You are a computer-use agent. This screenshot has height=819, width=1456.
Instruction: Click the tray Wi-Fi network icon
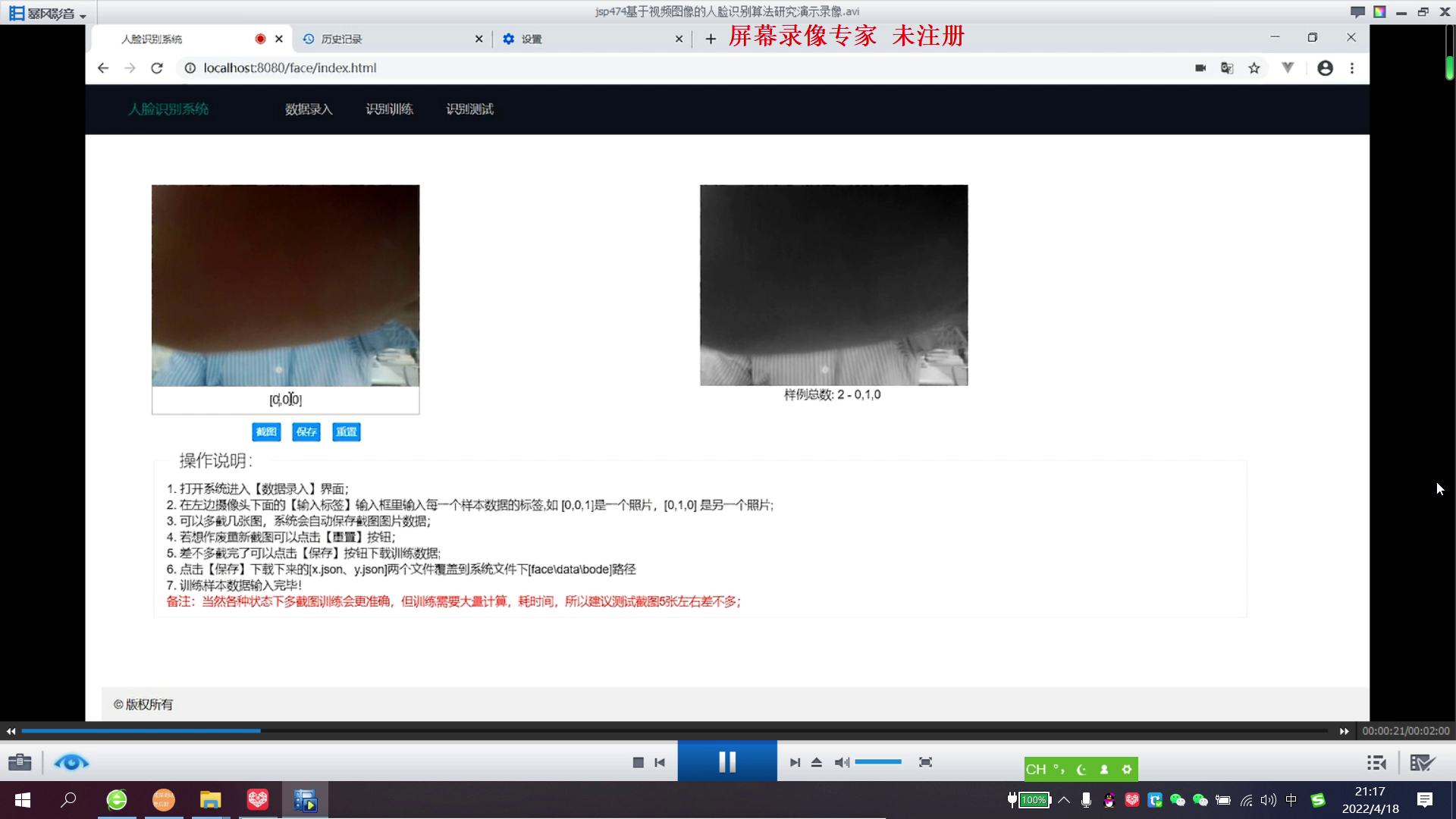click(1246, 800)
